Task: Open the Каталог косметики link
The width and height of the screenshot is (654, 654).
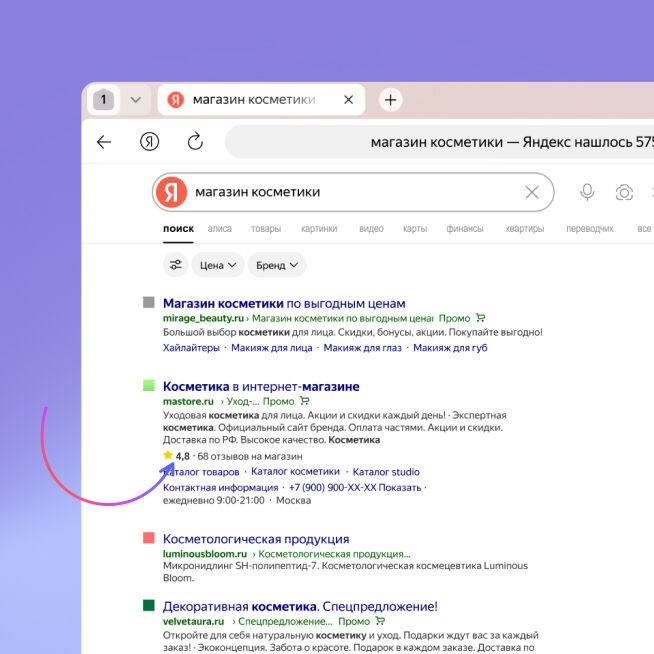Action: coord(295,472)
